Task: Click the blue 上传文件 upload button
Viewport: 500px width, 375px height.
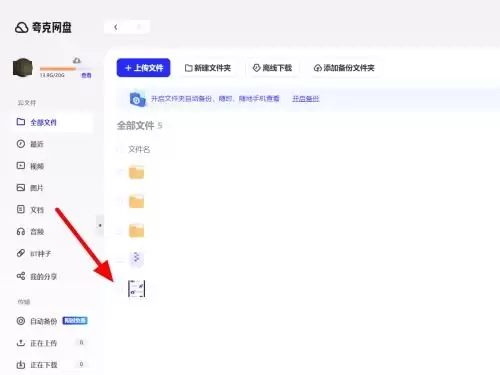Action: pyautogui.click(x=143, y=68)
